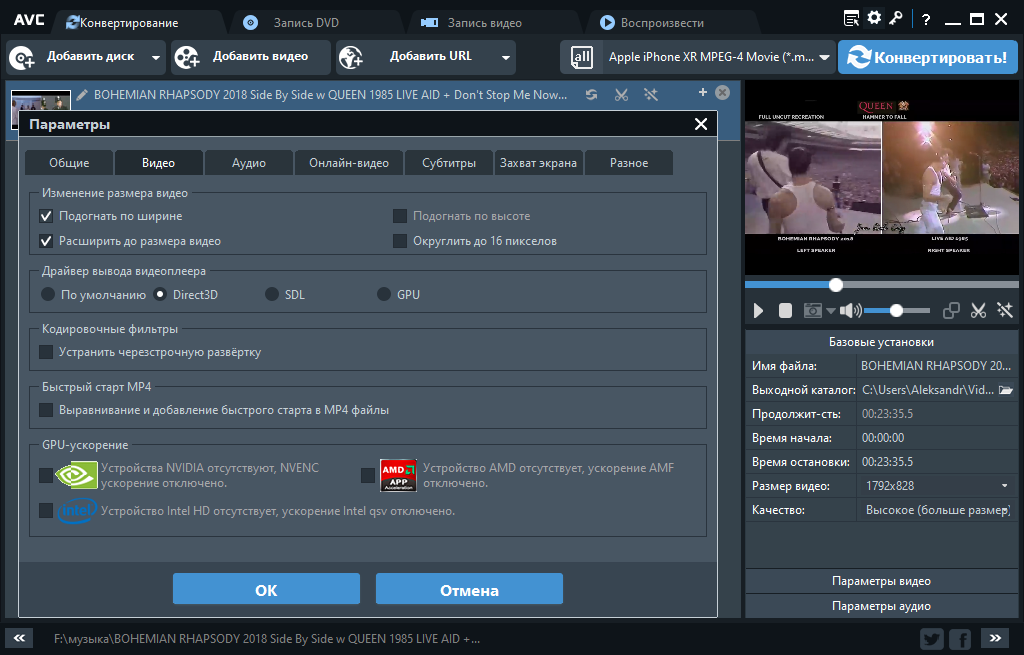Image resolution: width=1024 pixels, height=655 pixels.
Task: Click the effects wand icon under the preview
Action: pyautogui.click(x=1004, y=311)
